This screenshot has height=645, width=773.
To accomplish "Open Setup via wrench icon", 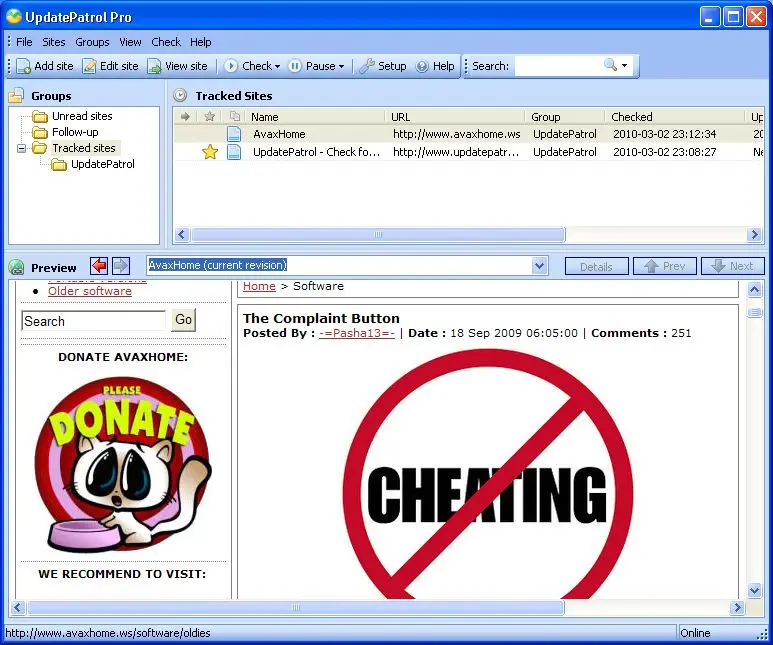I will coord(367,66).
